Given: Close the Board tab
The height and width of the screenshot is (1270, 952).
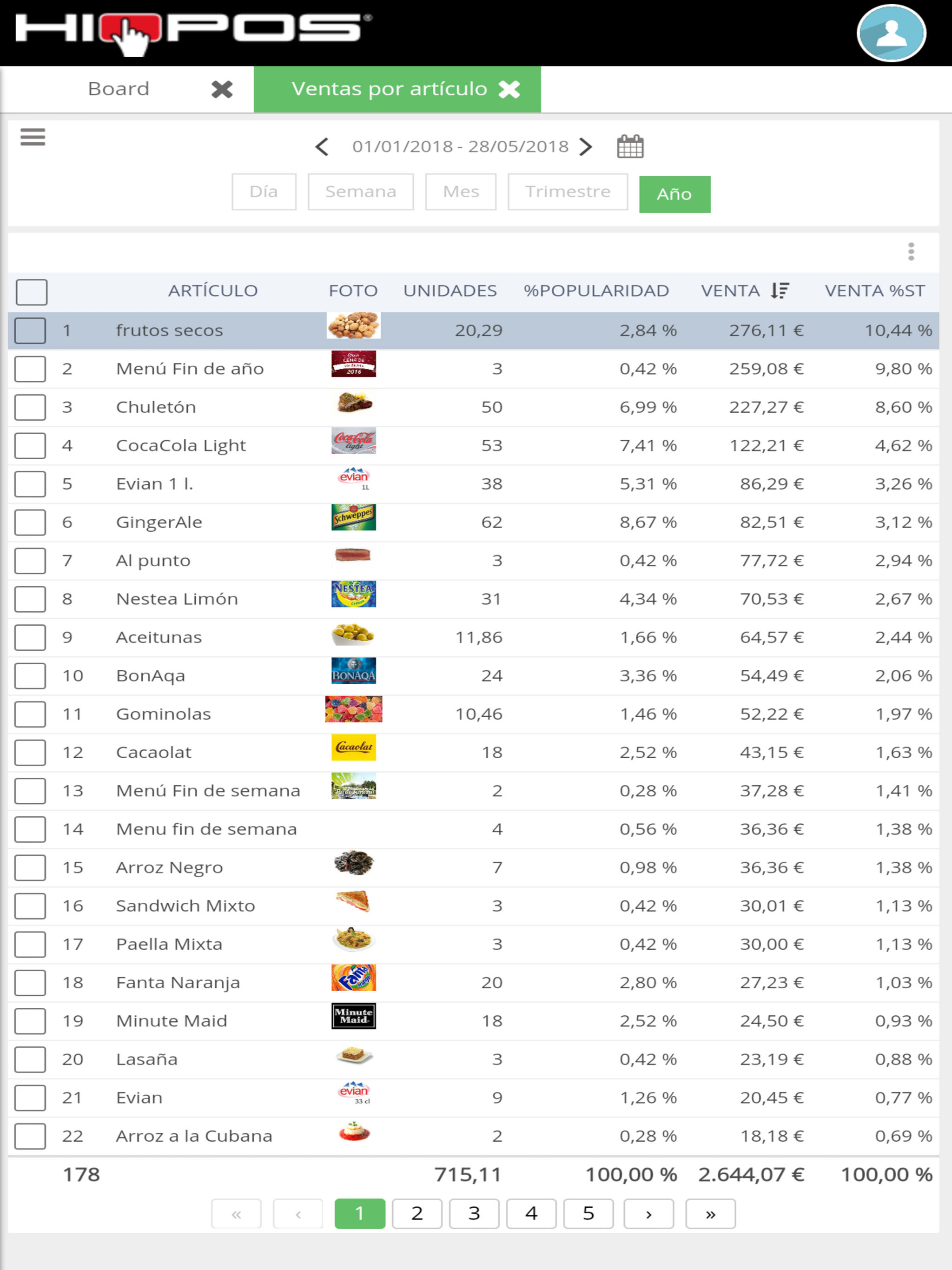Looking at the screenshot, I should click(x=222, y=89).
